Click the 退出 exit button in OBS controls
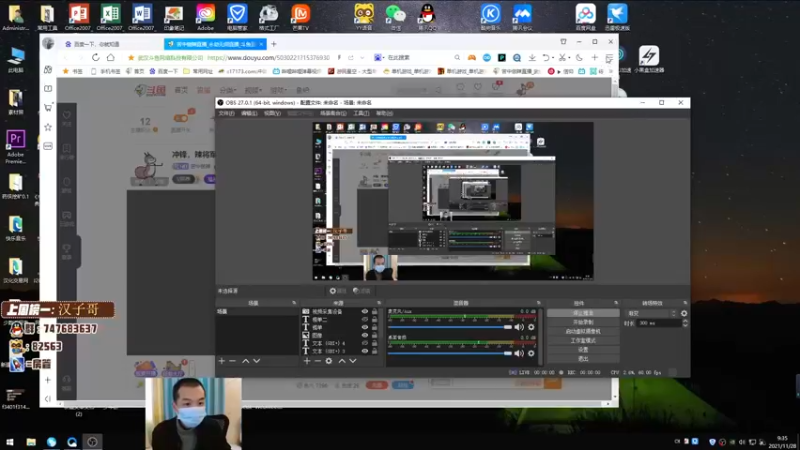The height and width of the screenshot is (450, 800). [583, 359]
